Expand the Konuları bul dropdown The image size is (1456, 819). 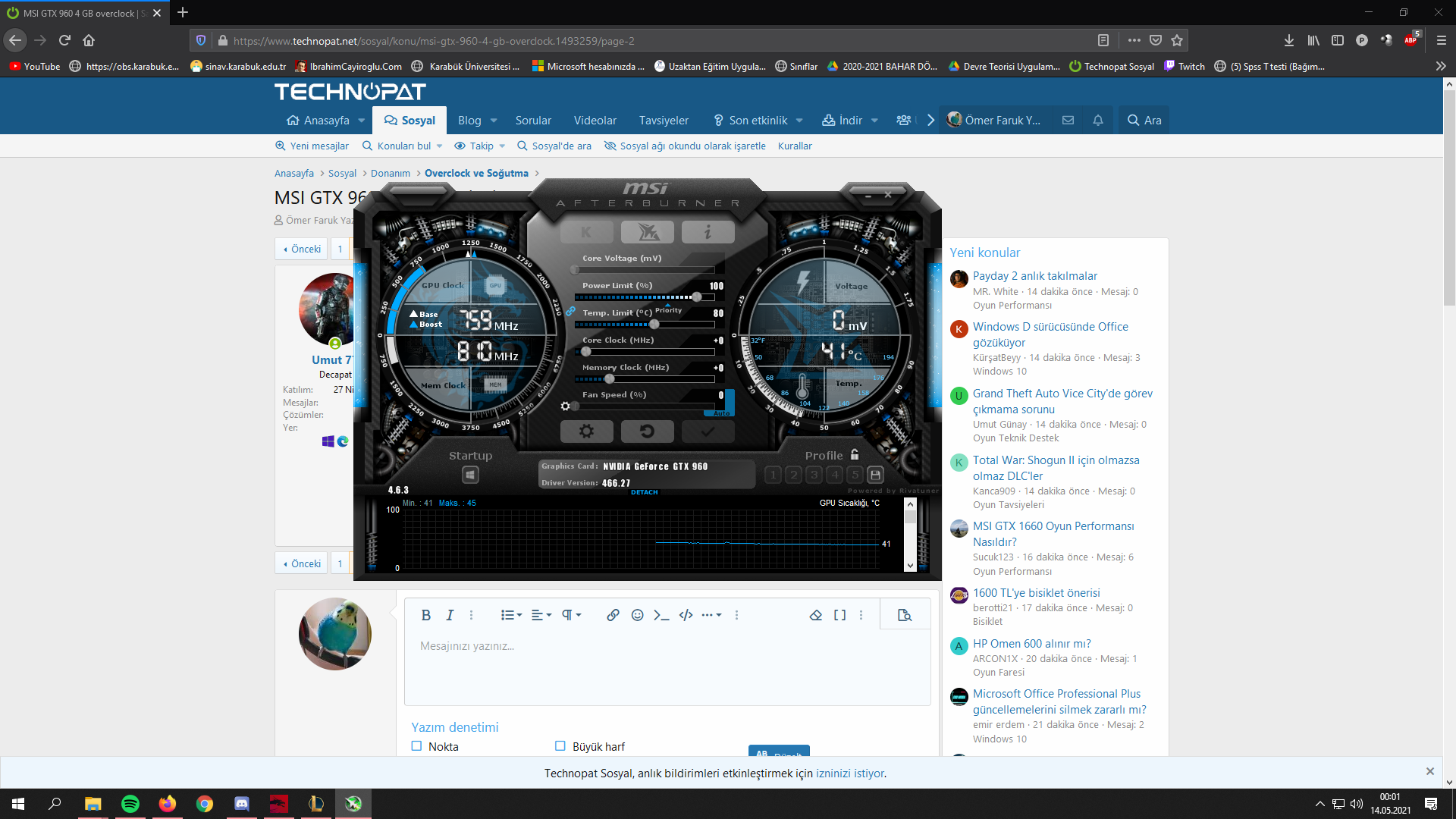pyautogui.click(x=440, y=146)
